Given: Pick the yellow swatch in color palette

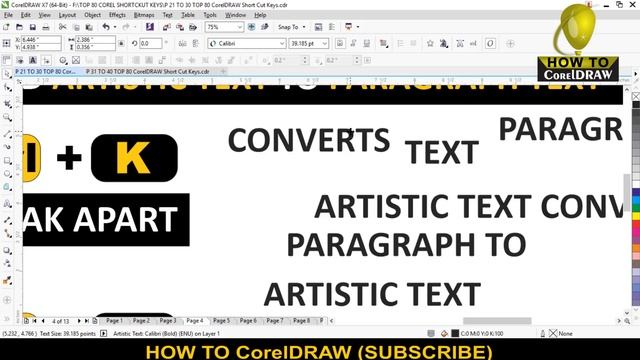Looking at the screenshot, I should (636, 216).
